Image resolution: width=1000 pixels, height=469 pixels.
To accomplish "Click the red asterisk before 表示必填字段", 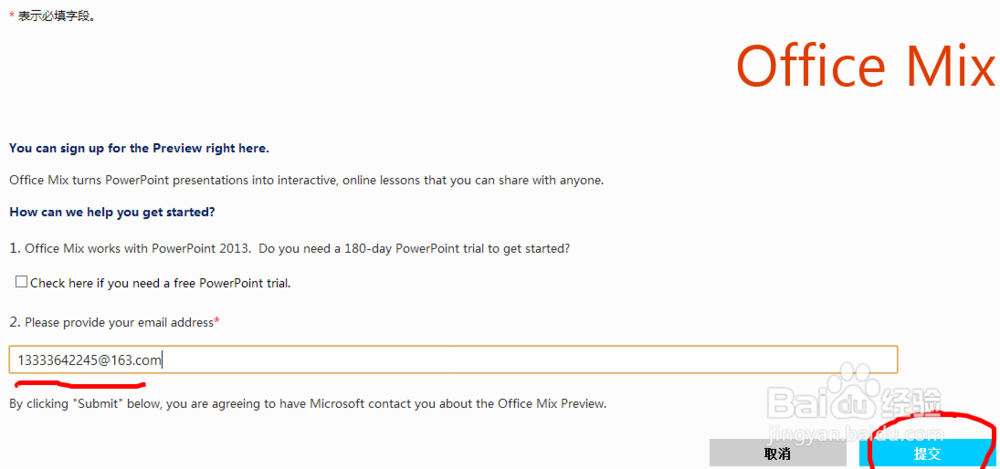I will click(12, 16).
